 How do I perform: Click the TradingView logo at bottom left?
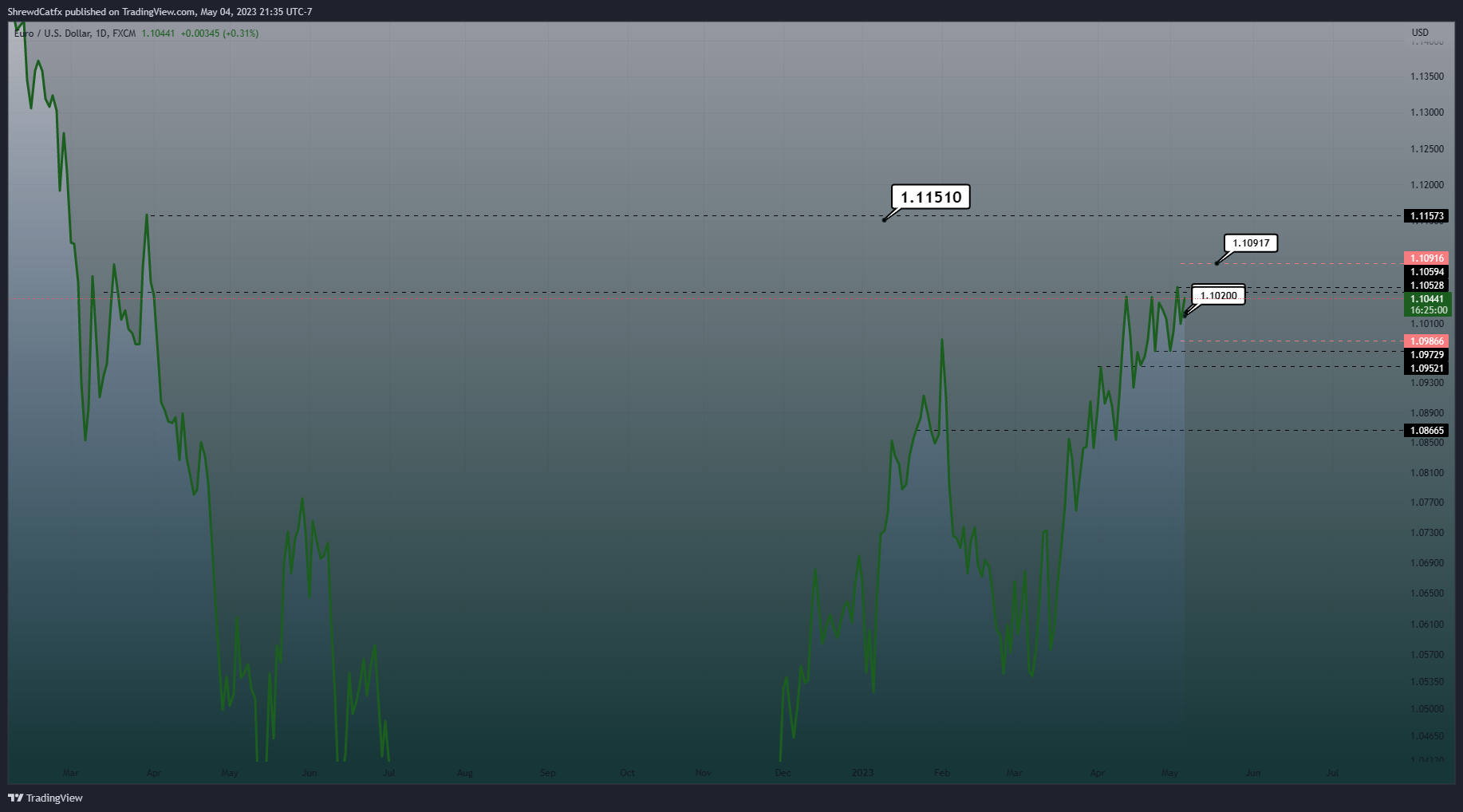pyautogui.click(x=45, y=798)
